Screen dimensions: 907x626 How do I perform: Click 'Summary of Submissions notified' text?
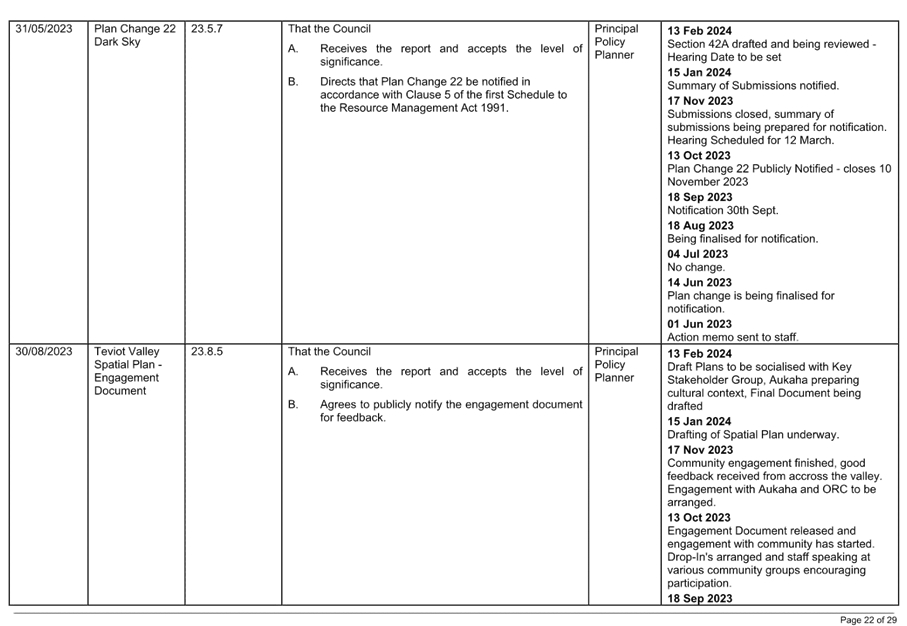753,86
